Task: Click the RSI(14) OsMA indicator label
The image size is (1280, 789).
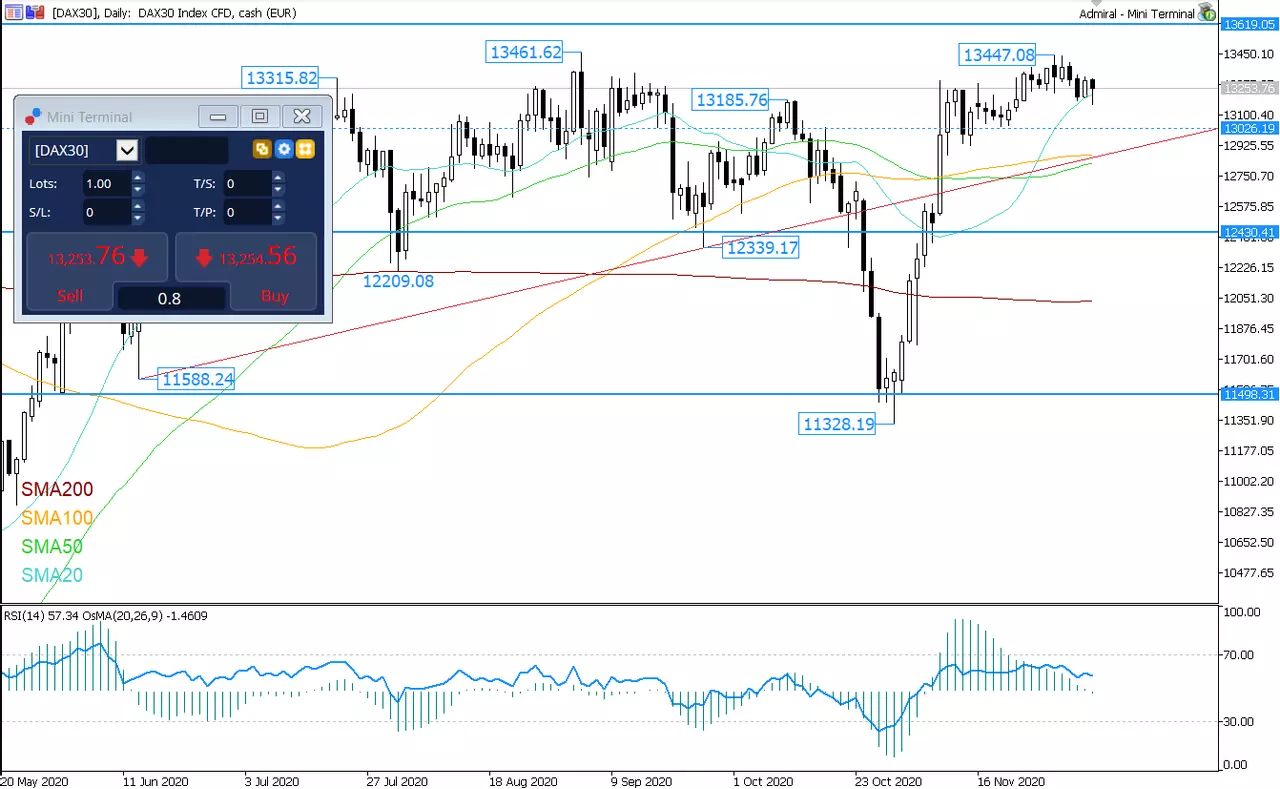Action: click(105, 615)
